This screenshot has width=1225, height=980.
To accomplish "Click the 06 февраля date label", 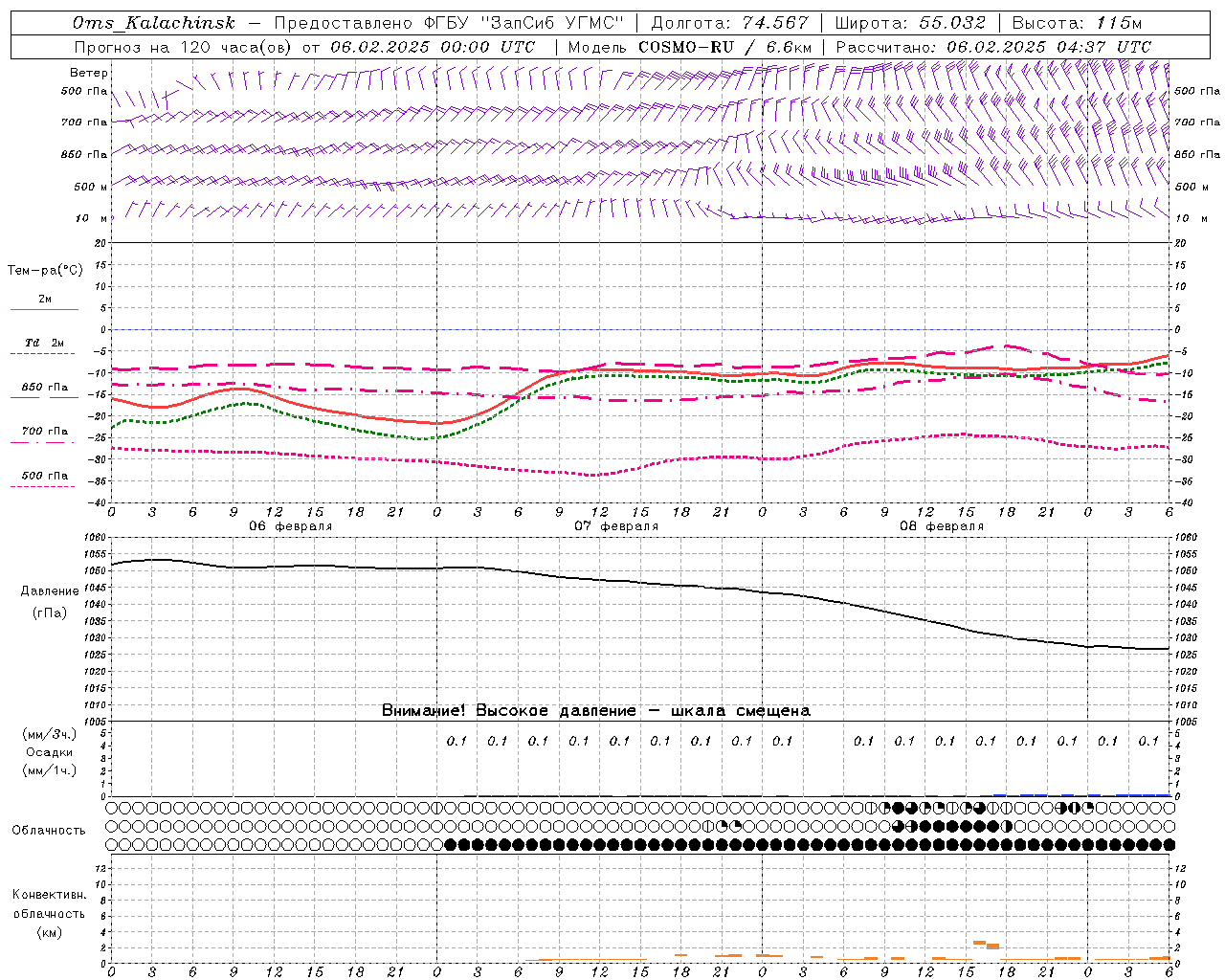I will coord(291,526).
